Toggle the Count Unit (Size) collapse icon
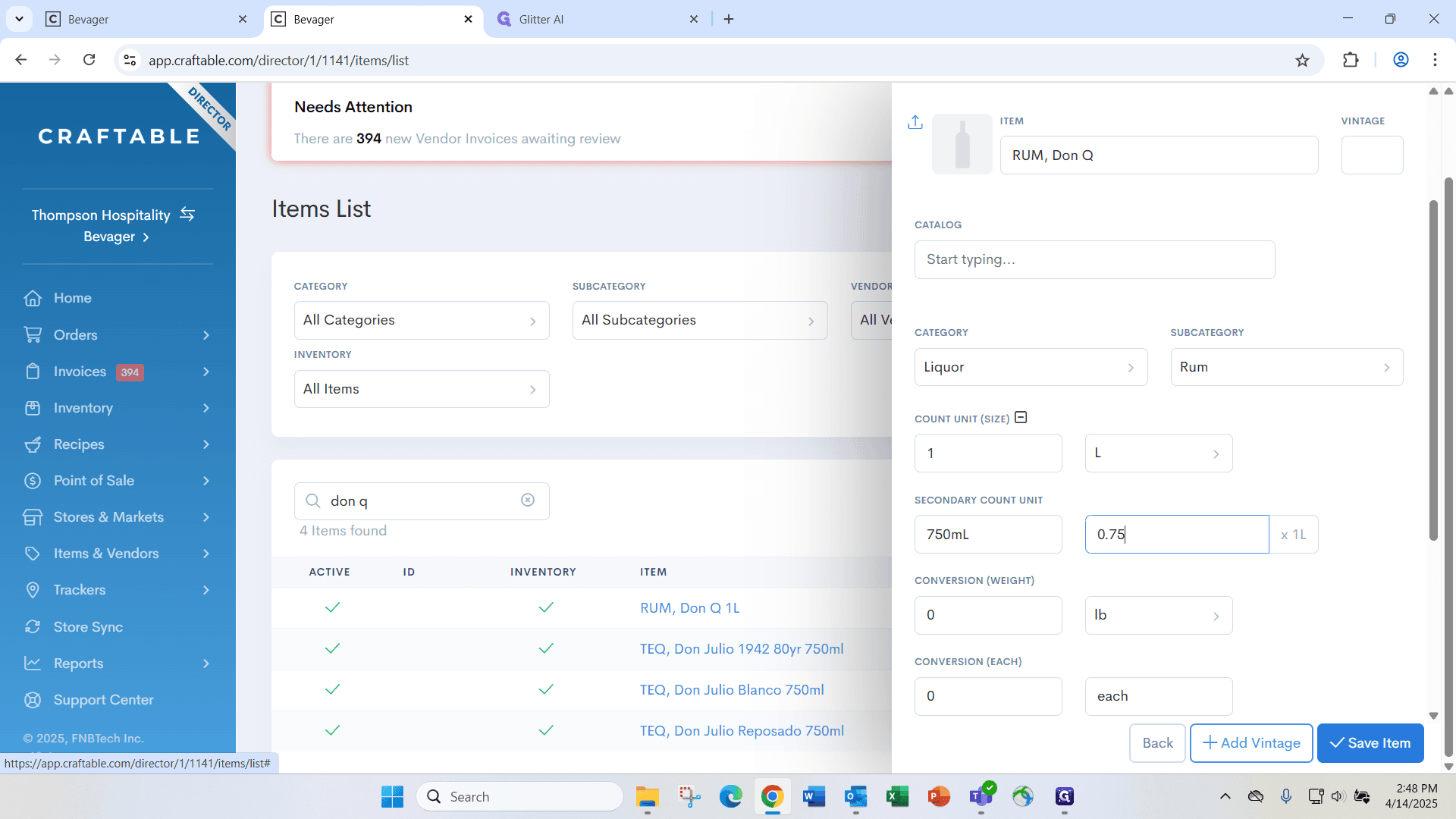This screenshot has height=819, width=1456. click(1021, 418)
